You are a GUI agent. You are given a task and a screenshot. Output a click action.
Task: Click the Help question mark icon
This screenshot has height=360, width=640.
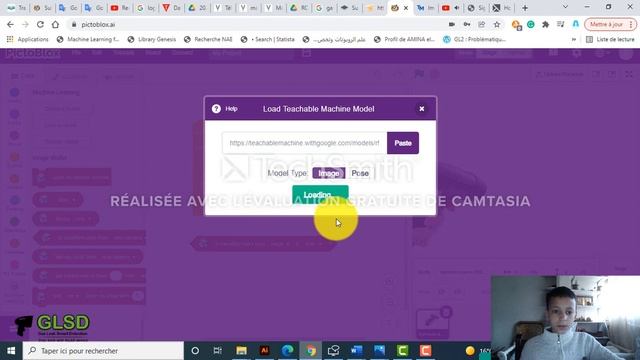(x=216, y=109)
